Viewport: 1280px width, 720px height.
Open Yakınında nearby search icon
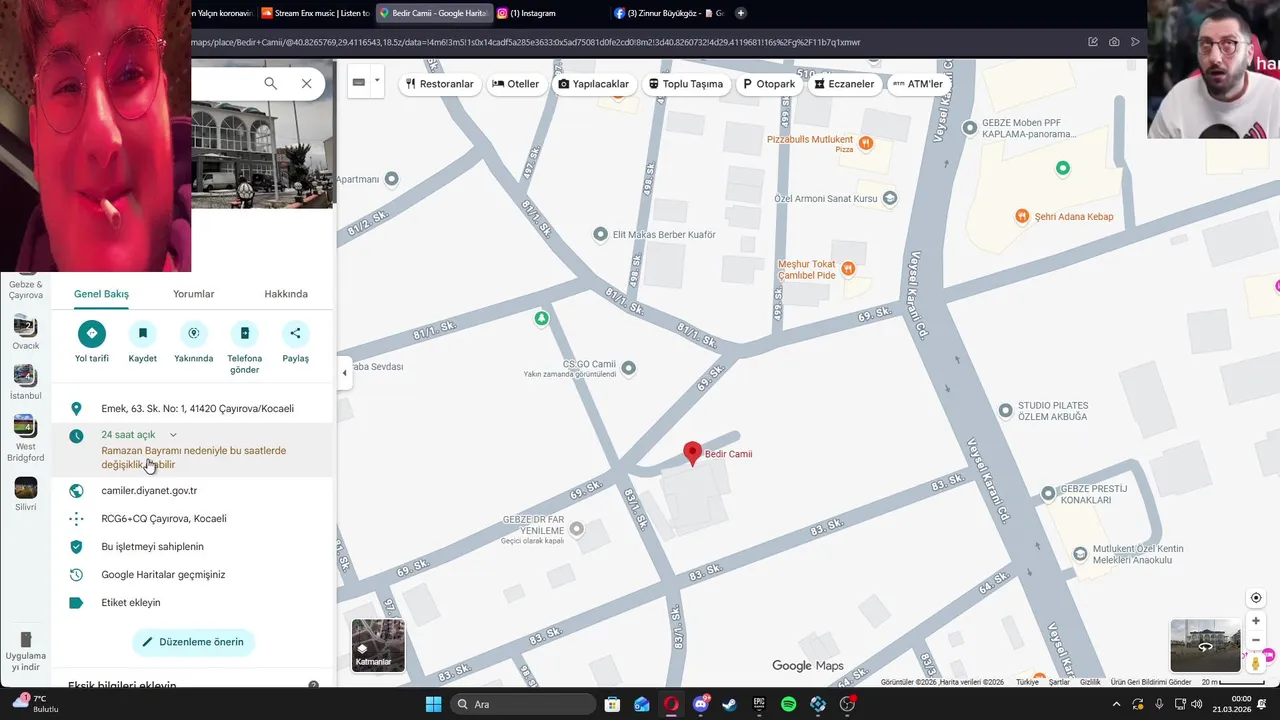click(194, 333)
